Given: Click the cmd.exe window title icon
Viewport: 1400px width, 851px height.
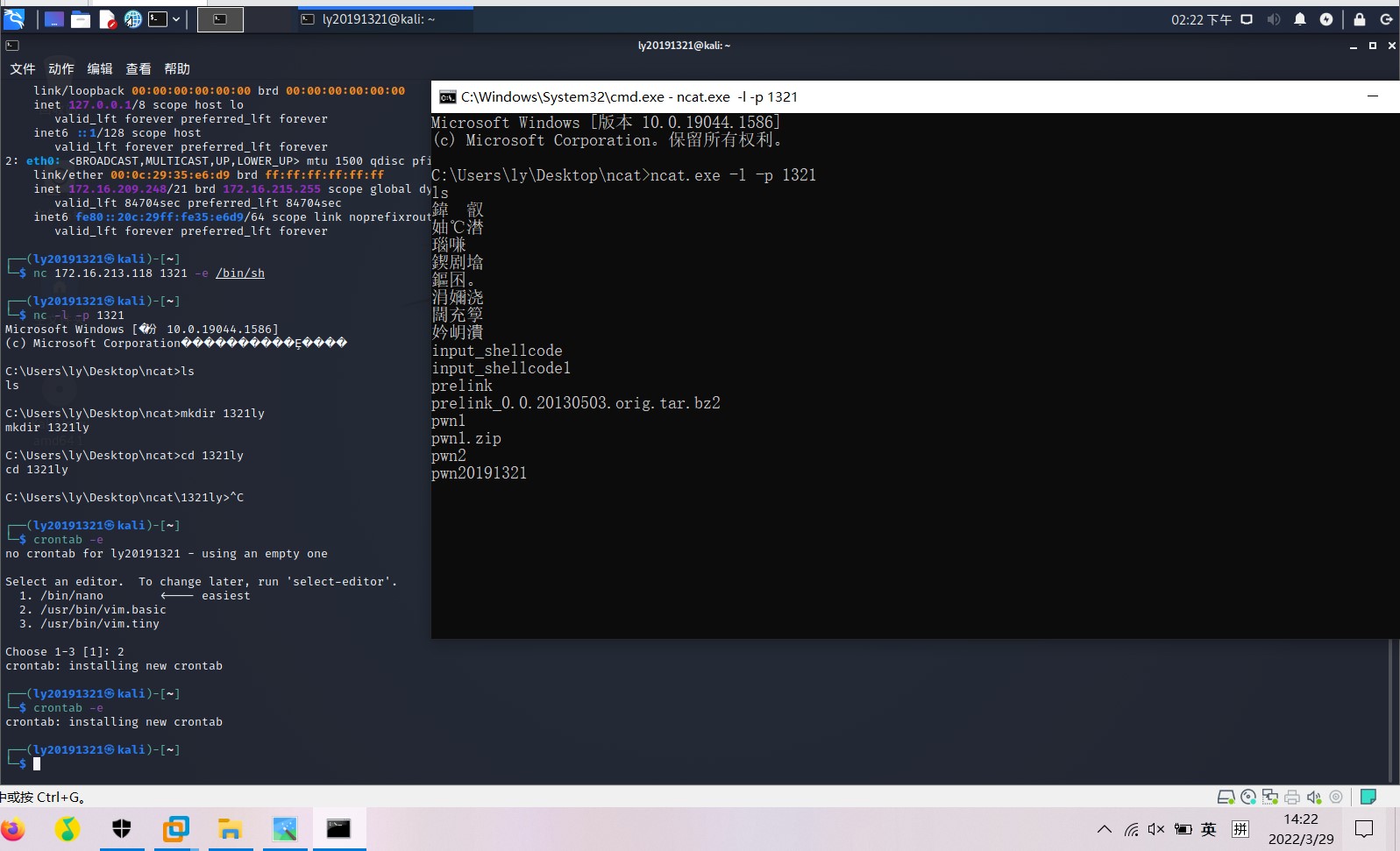Looking at the screenshot, I should pos(447,97).
